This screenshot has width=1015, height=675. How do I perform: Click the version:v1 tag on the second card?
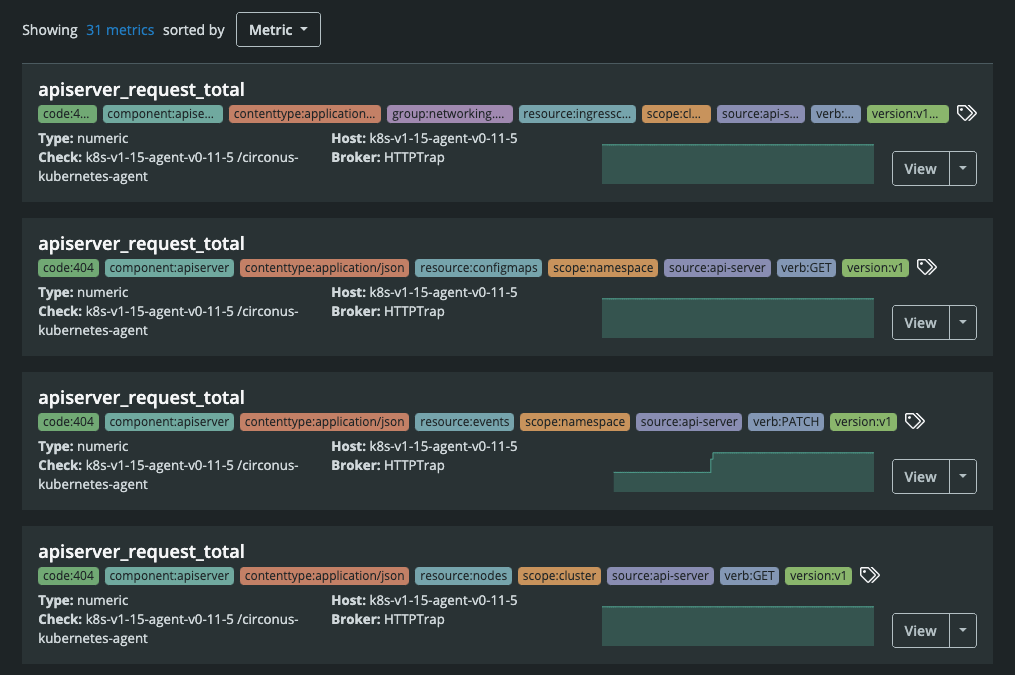(874, 267)
